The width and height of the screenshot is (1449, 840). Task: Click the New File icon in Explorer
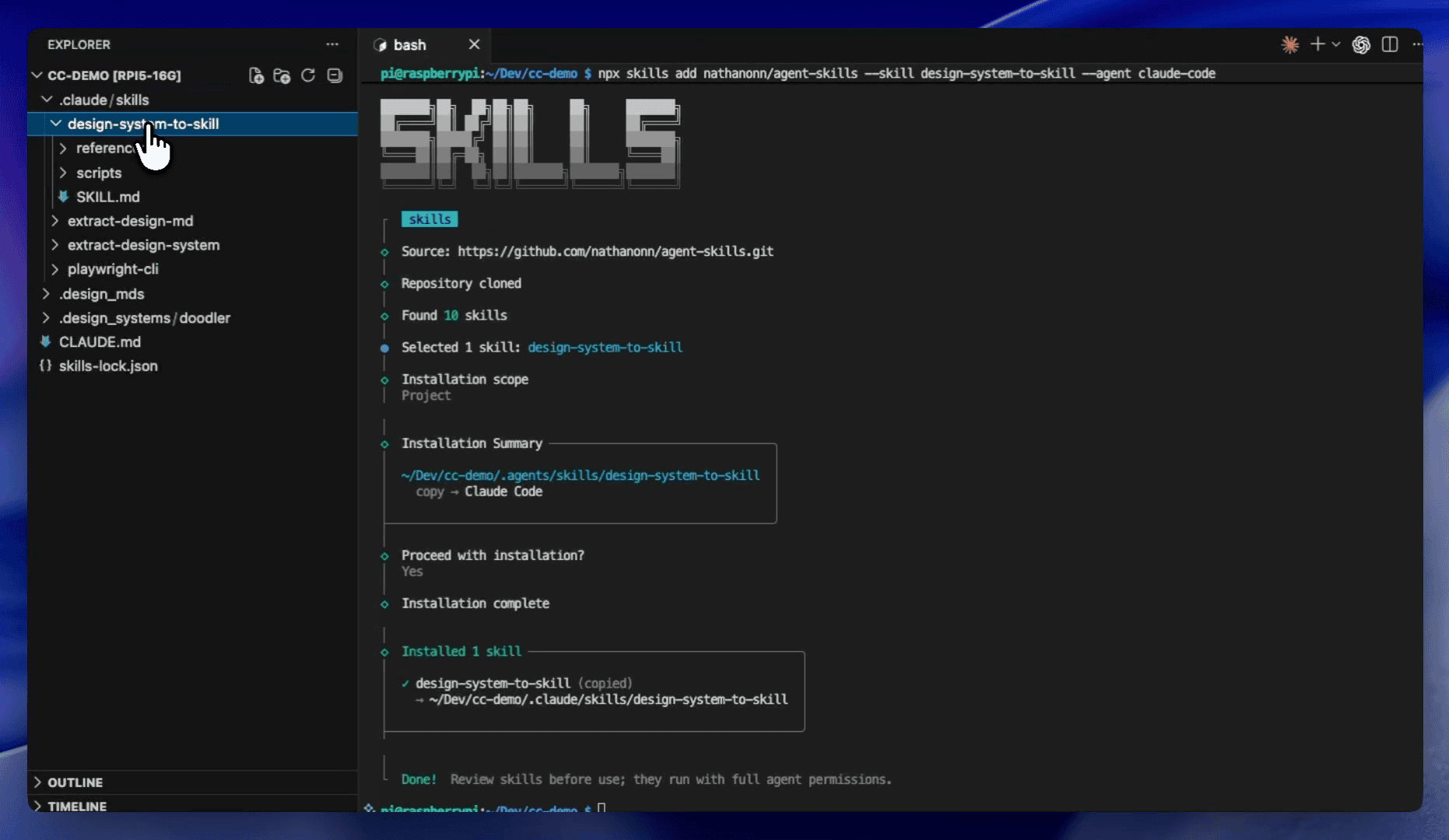point(256,75)
